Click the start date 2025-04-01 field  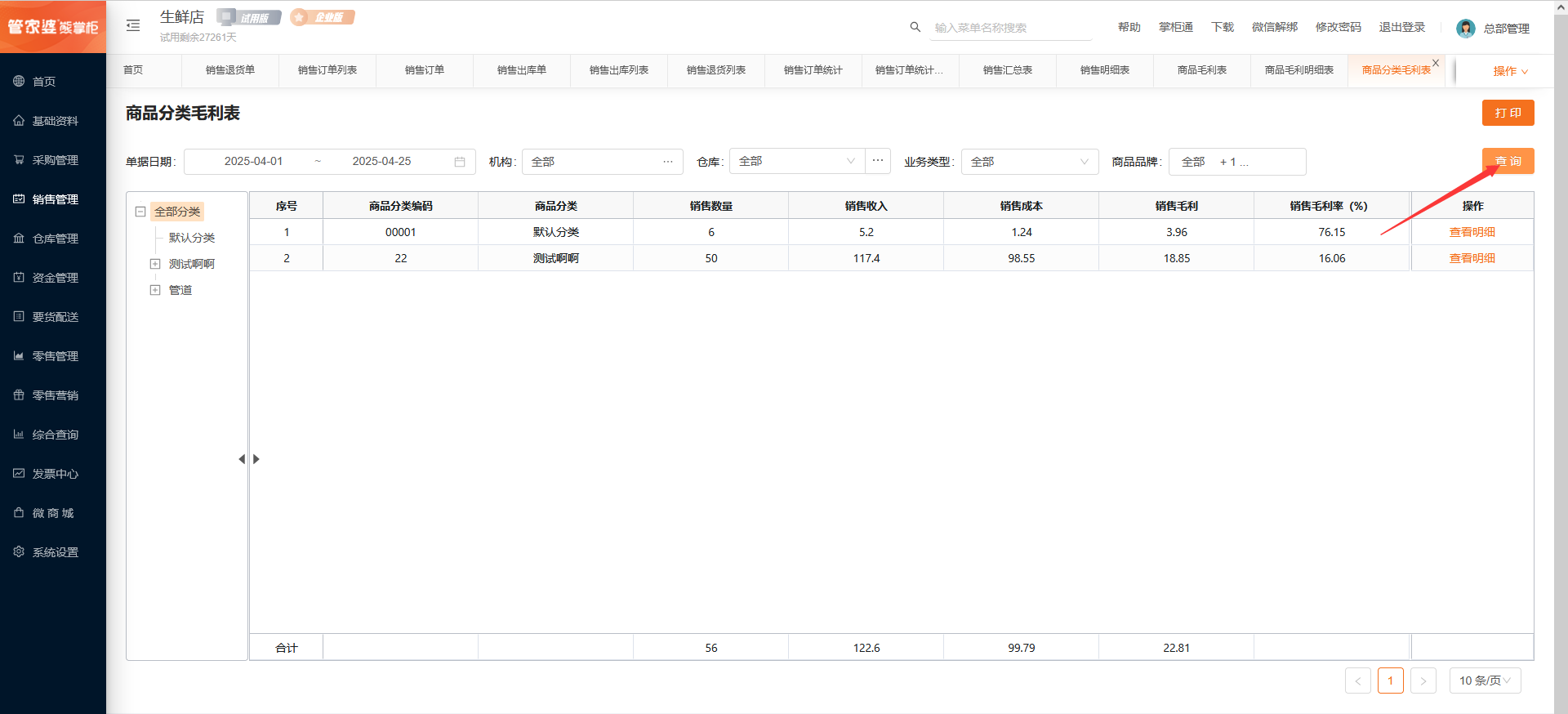click(x=253, y=162)
